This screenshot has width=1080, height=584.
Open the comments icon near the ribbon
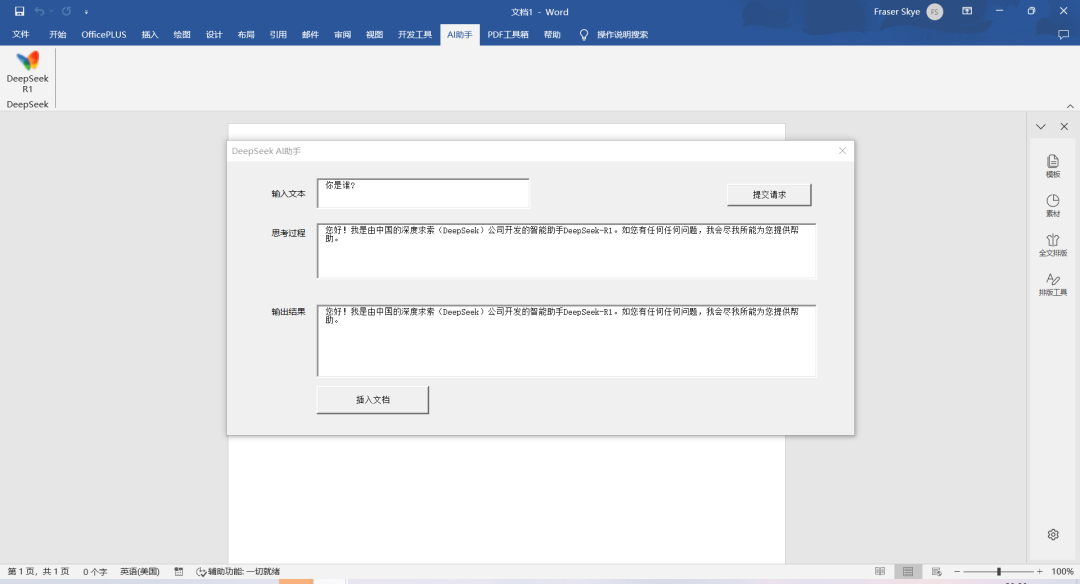coord(1062,33)
